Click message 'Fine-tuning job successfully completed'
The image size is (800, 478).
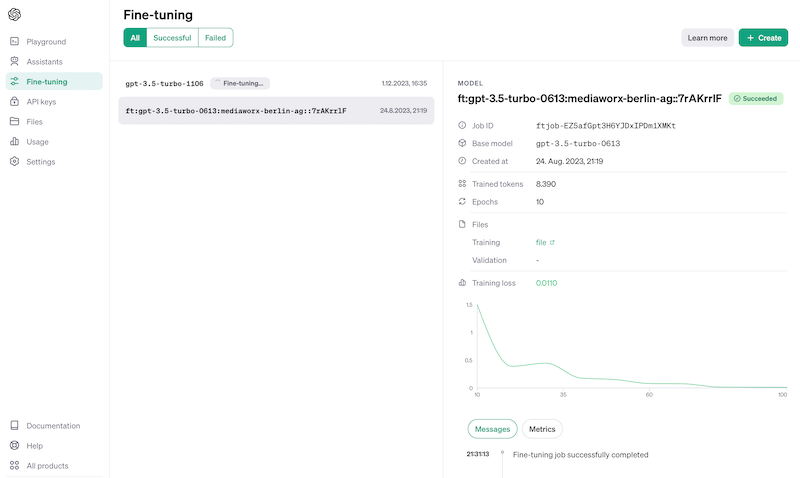pyautogui.click(x=581, y=455)
